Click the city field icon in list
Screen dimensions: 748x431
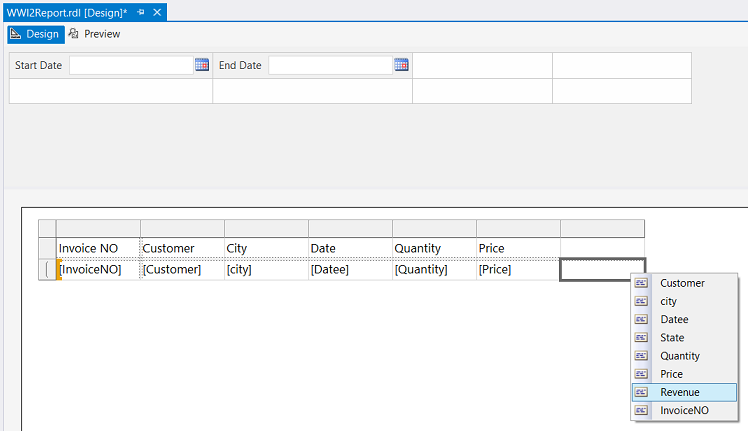pyautogui.click(x=641, y=301)
